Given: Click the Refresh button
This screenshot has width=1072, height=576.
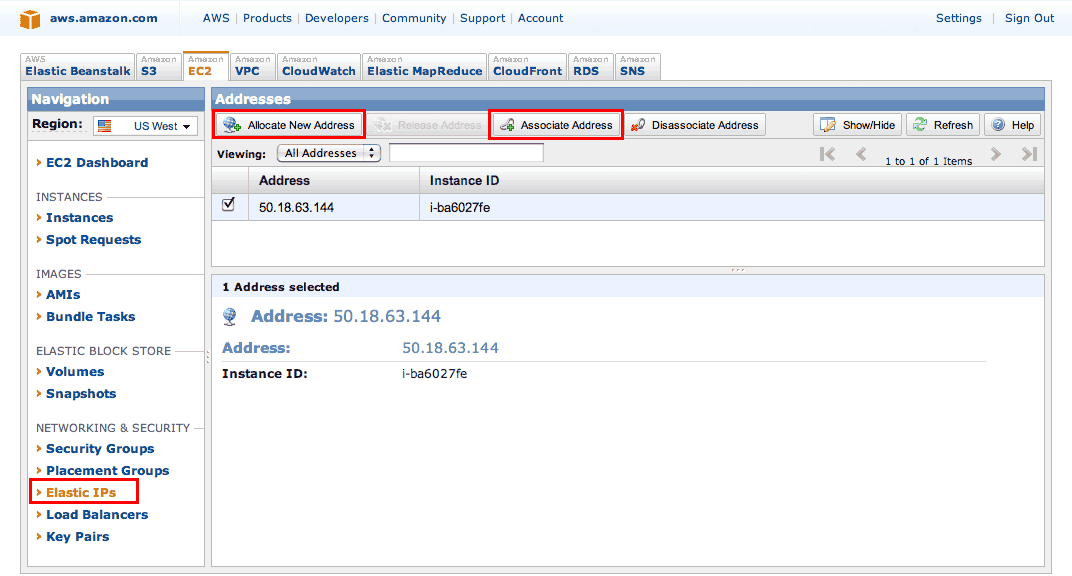Looking at the screenshot, I should coord(943,125).
